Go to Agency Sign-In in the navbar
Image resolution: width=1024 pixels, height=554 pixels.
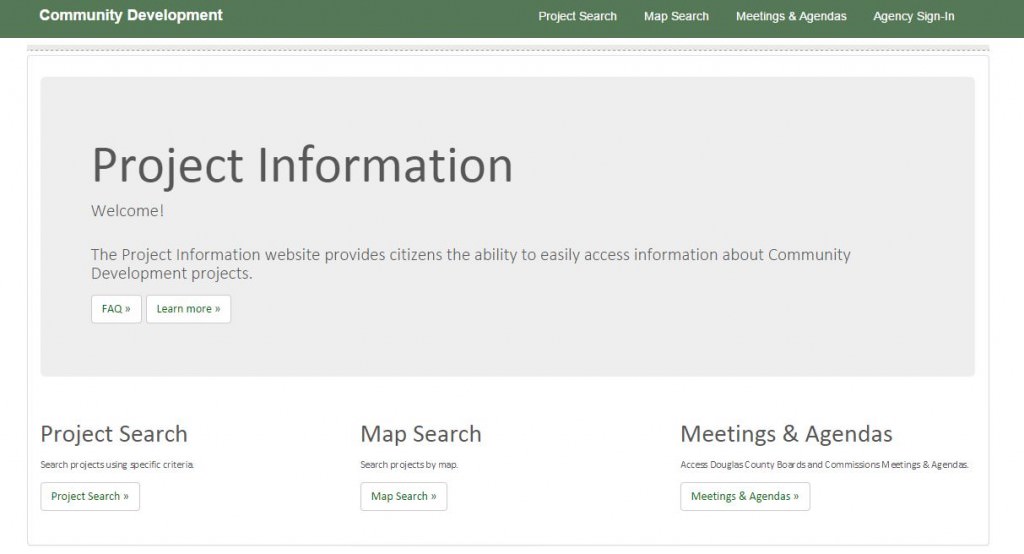tap(914, 16)
